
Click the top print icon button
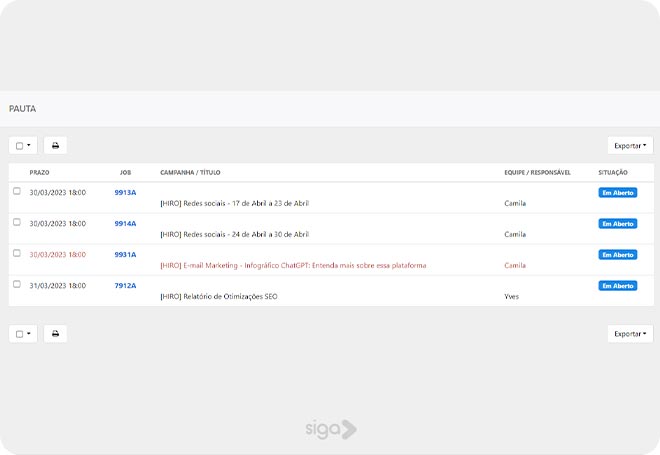point(55,145)
